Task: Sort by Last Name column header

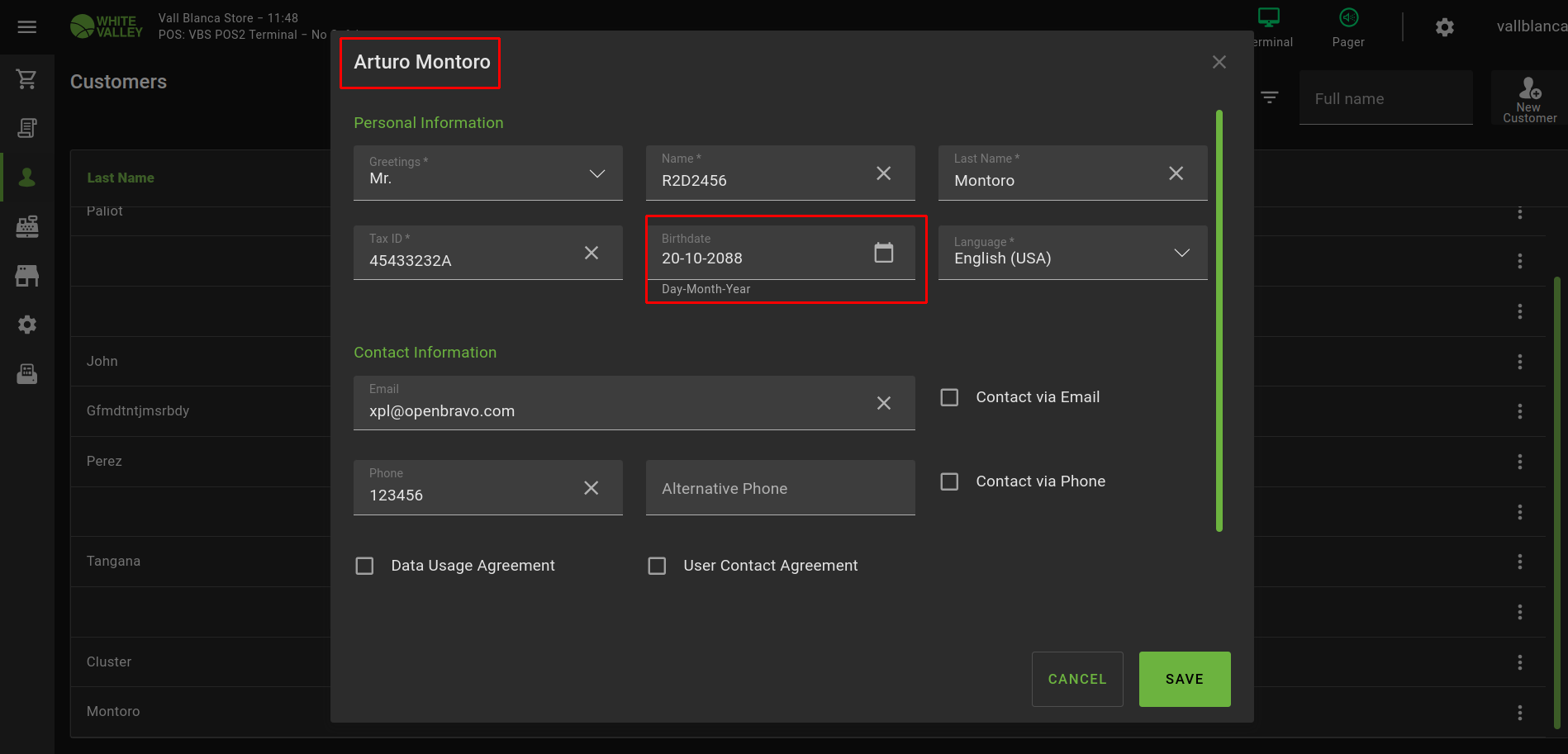Action: [x=121, y=178]
